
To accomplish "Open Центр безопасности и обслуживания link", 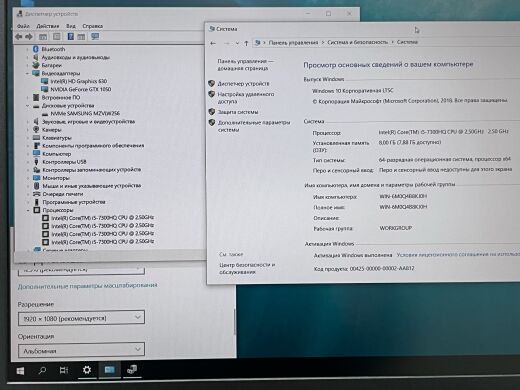I will 247,268.
